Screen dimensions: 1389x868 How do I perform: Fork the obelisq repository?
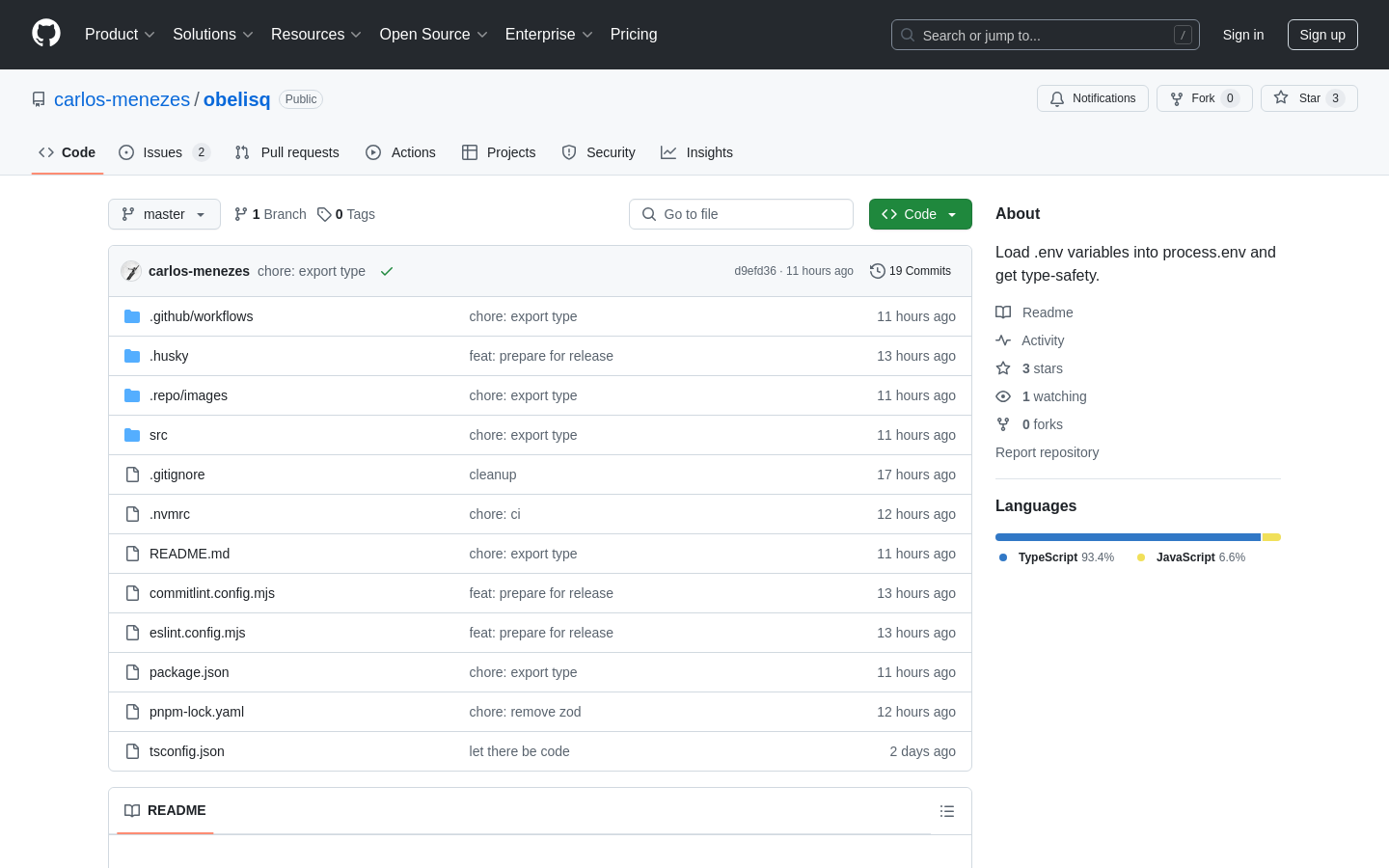(1204, 98)
